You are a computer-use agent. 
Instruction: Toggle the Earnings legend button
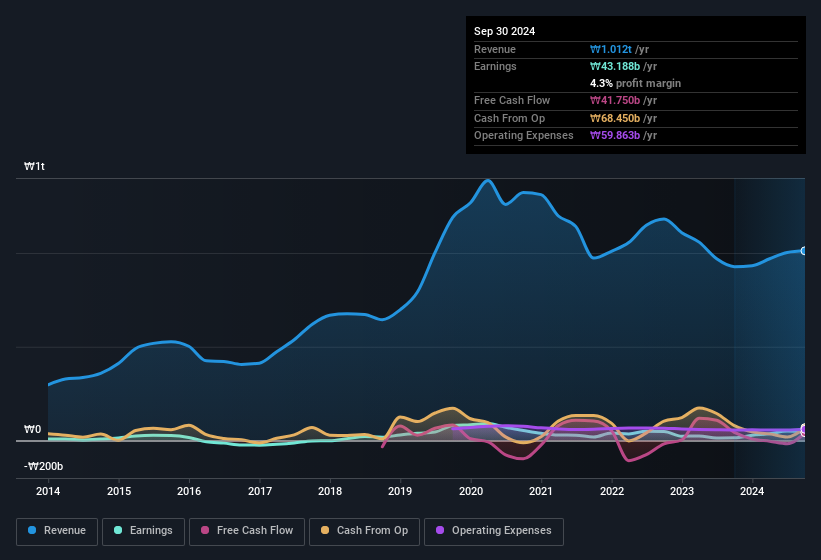tap(143, 532)
